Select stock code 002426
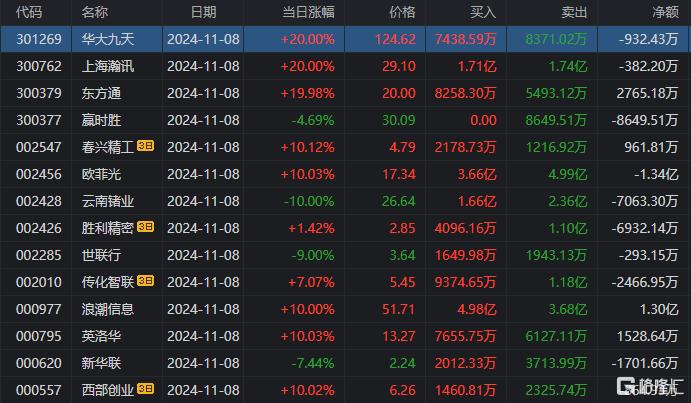Screen dimensions: 691x403 point(39,228)
